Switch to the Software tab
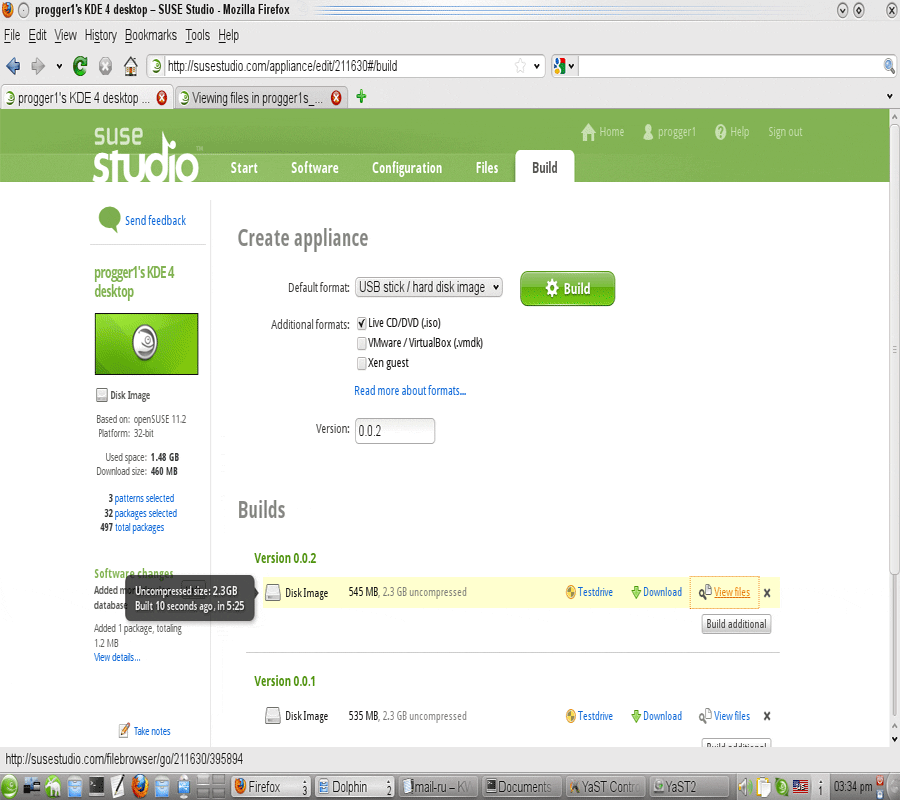900x800 pixels. [315, 168]
